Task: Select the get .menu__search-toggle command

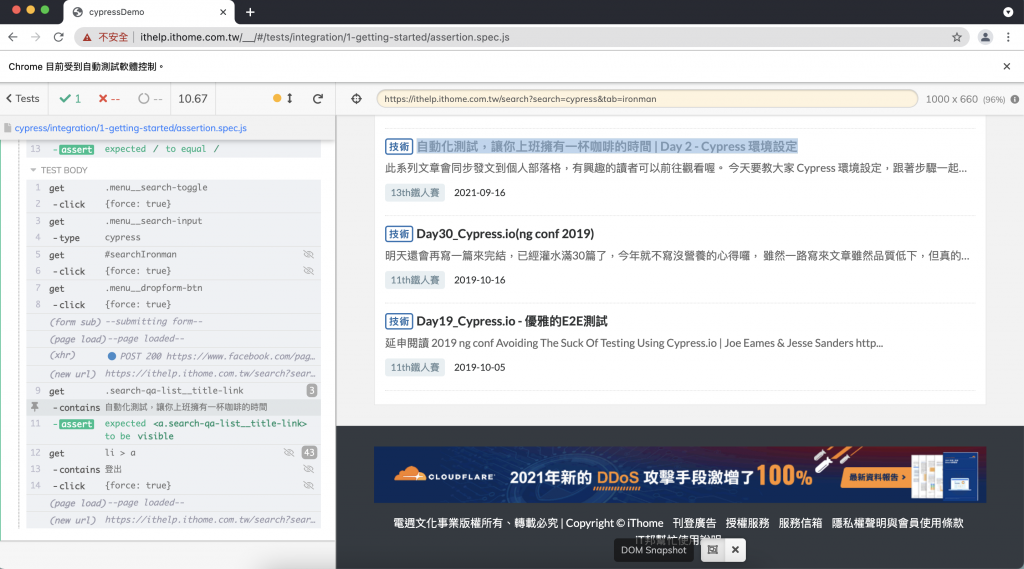Action: coord(174,187)
